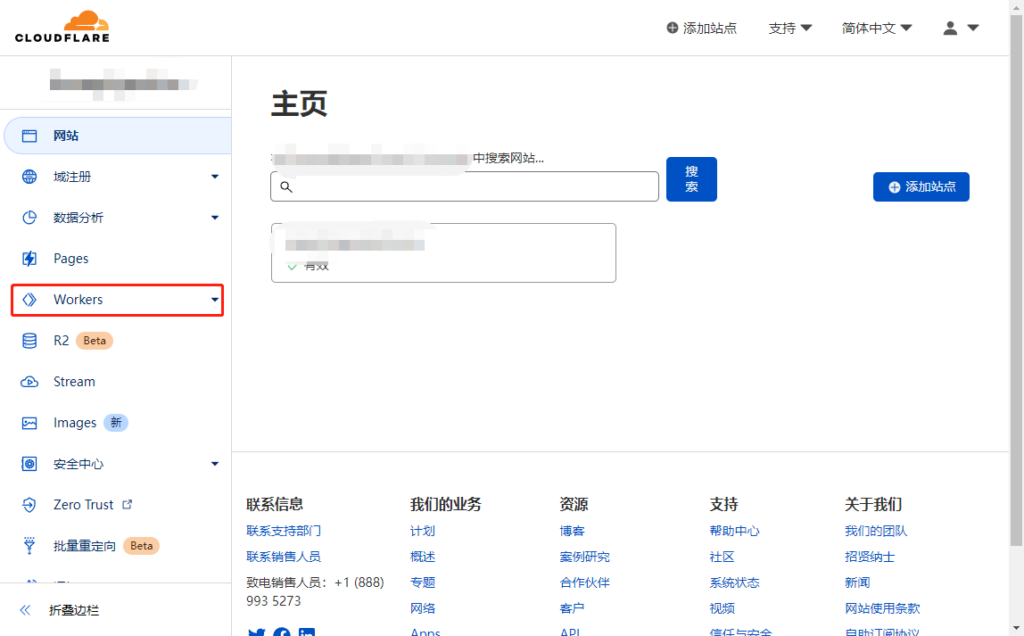
Task: Click the Cloudflare logo
Action: tap(60, 26)
